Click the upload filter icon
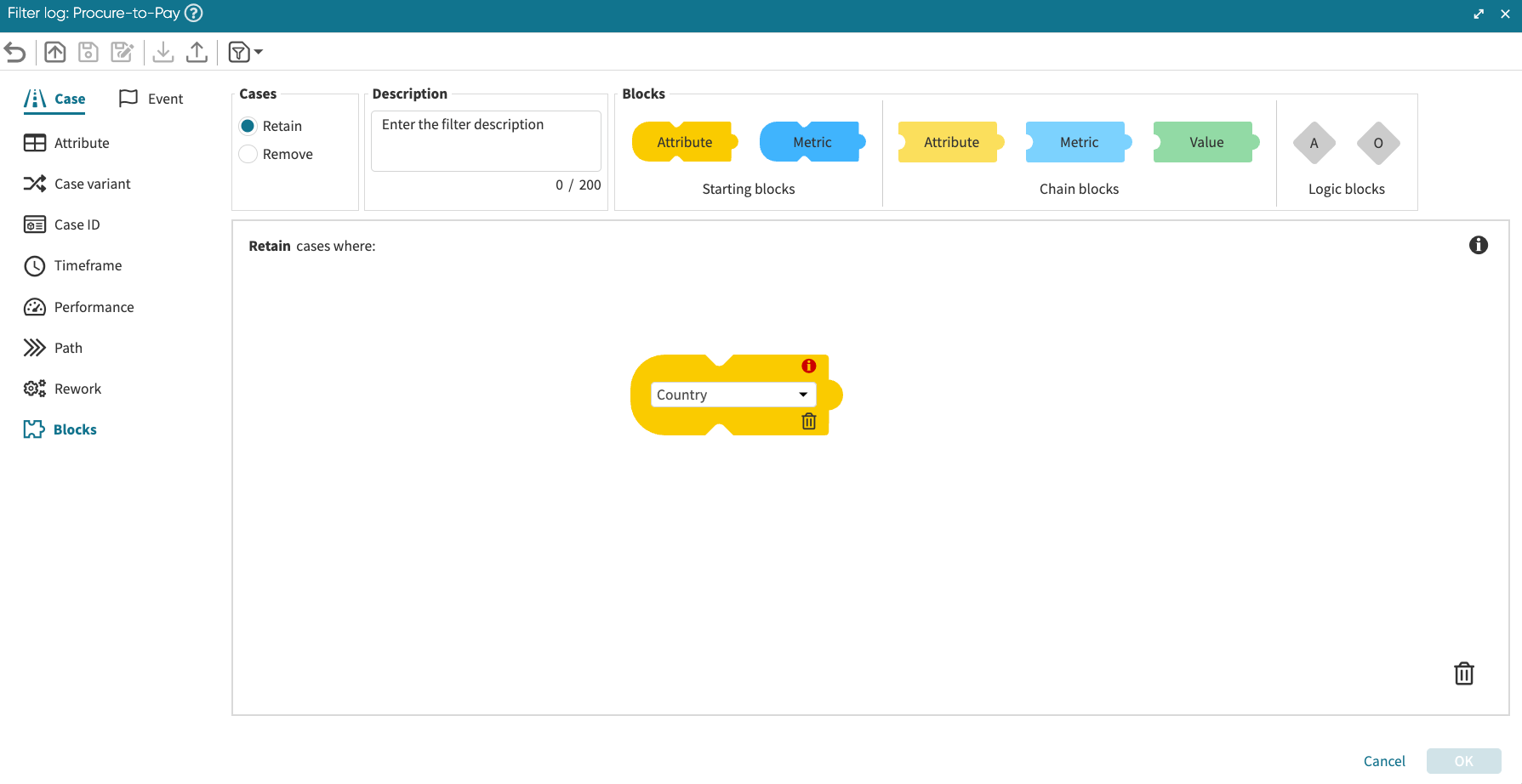 [x=197, y=53]
